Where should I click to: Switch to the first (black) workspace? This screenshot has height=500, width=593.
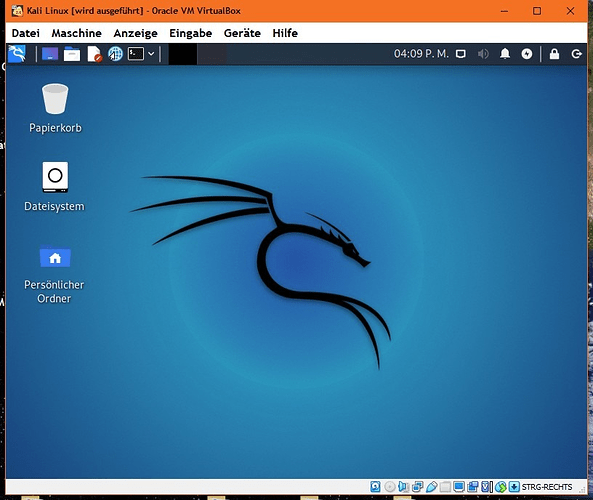click(183, 54)
